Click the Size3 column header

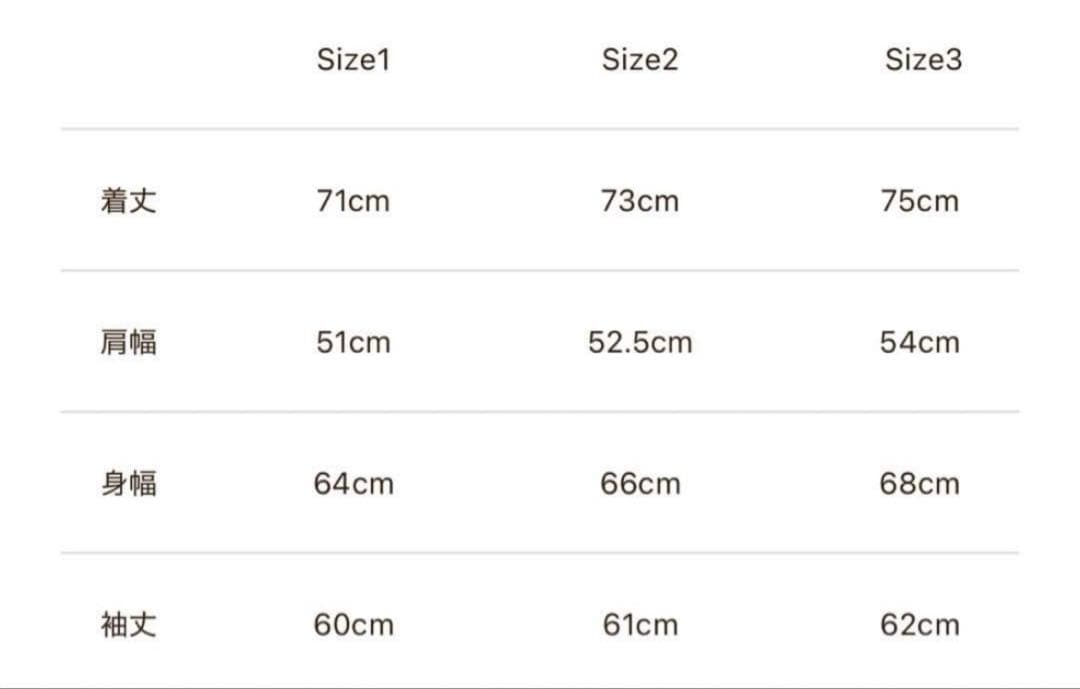coord(923,60)
